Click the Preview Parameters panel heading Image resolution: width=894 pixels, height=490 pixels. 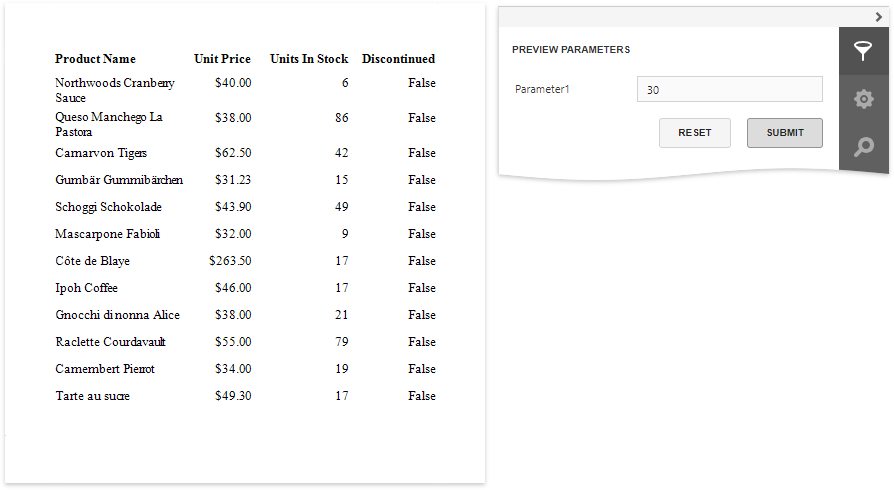pyautogui.click(x=571, y=49)
